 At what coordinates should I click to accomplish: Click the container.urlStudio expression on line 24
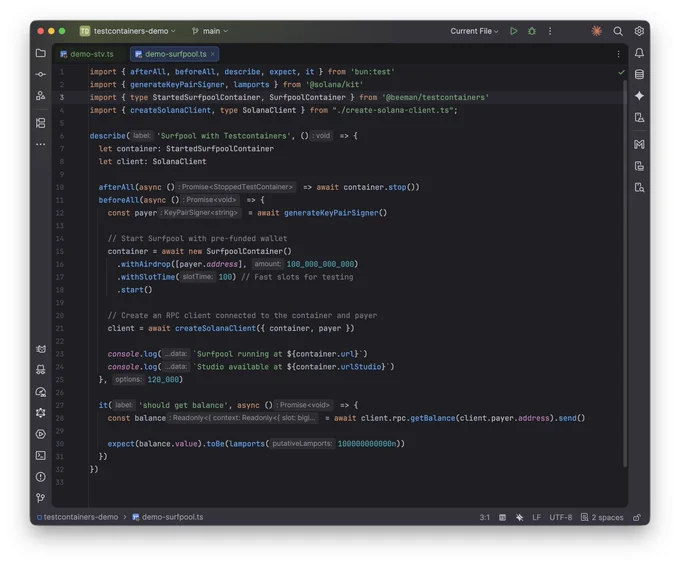click(x=340, y=367)
